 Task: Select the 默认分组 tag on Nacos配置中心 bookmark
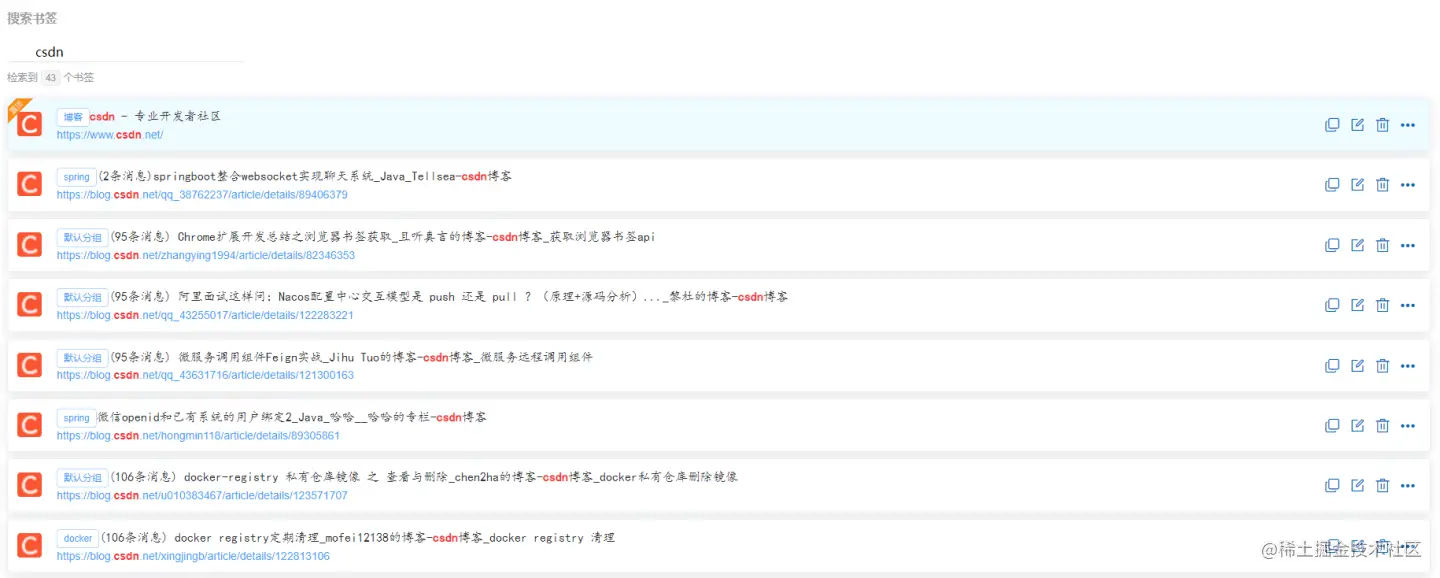pos(82,298)
